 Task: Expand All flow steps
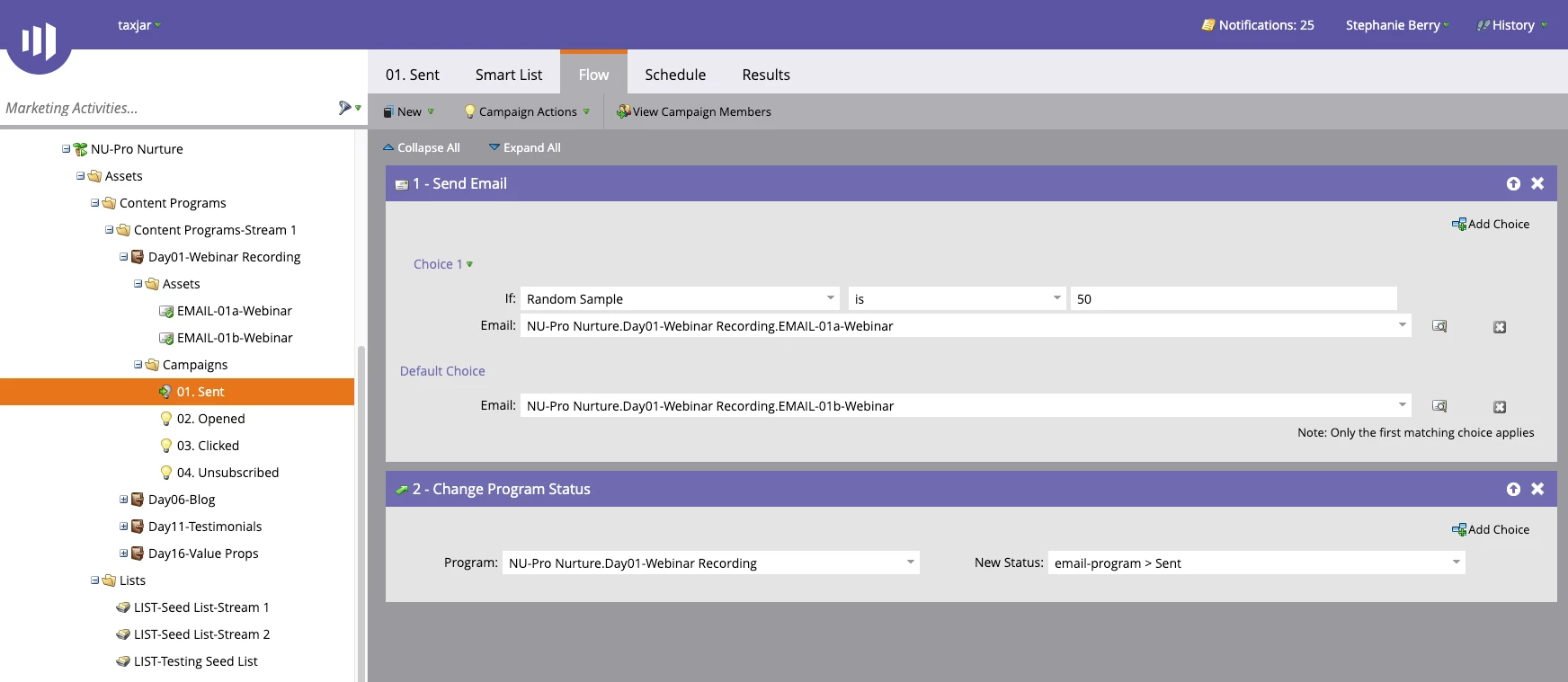coord(525,147)
